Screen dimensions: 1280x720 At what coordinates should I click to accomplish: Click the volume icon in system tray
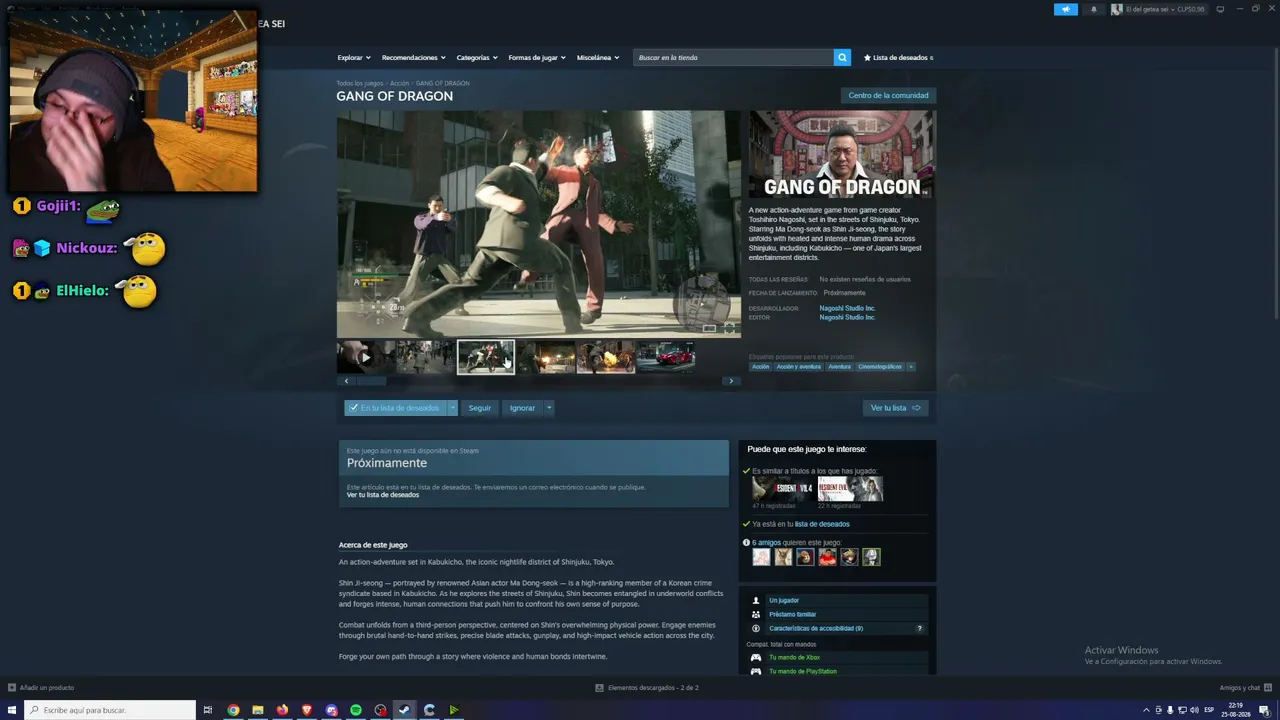pos(1194,710)
